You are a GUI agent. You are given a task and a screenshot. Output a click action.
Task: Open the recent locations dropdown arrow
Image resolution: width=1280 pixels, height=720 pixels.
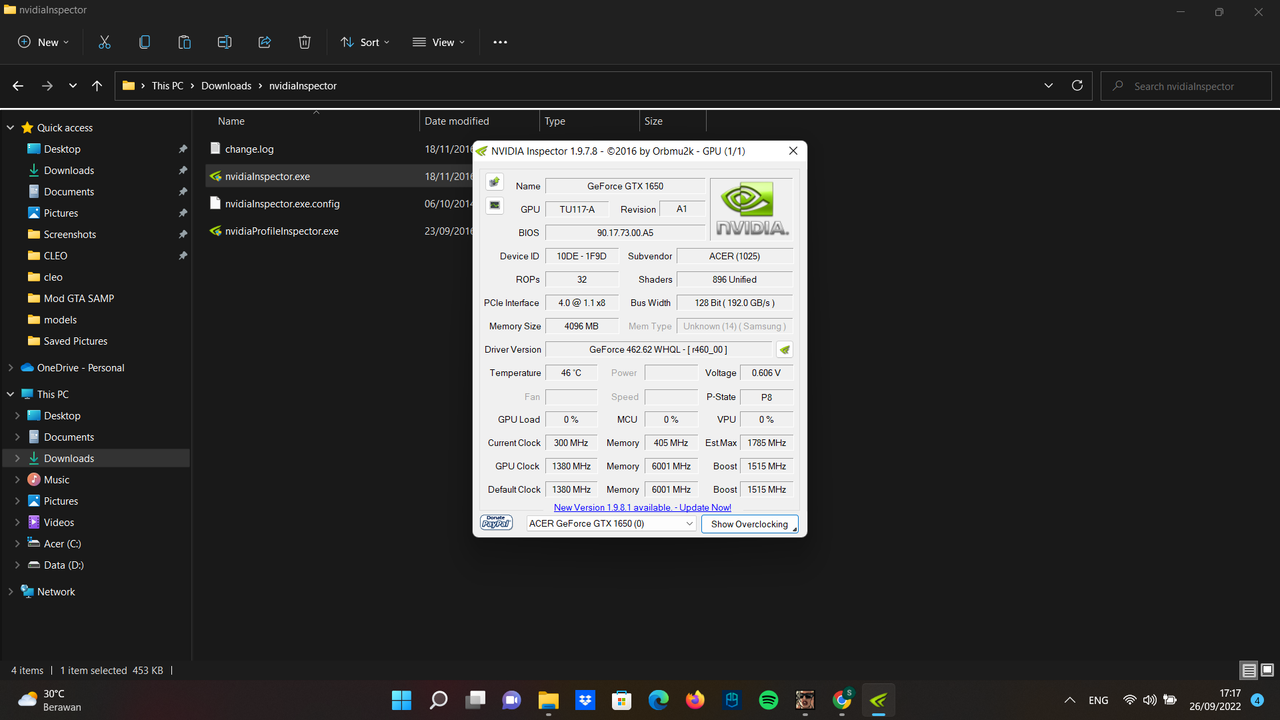click(73, 86)
